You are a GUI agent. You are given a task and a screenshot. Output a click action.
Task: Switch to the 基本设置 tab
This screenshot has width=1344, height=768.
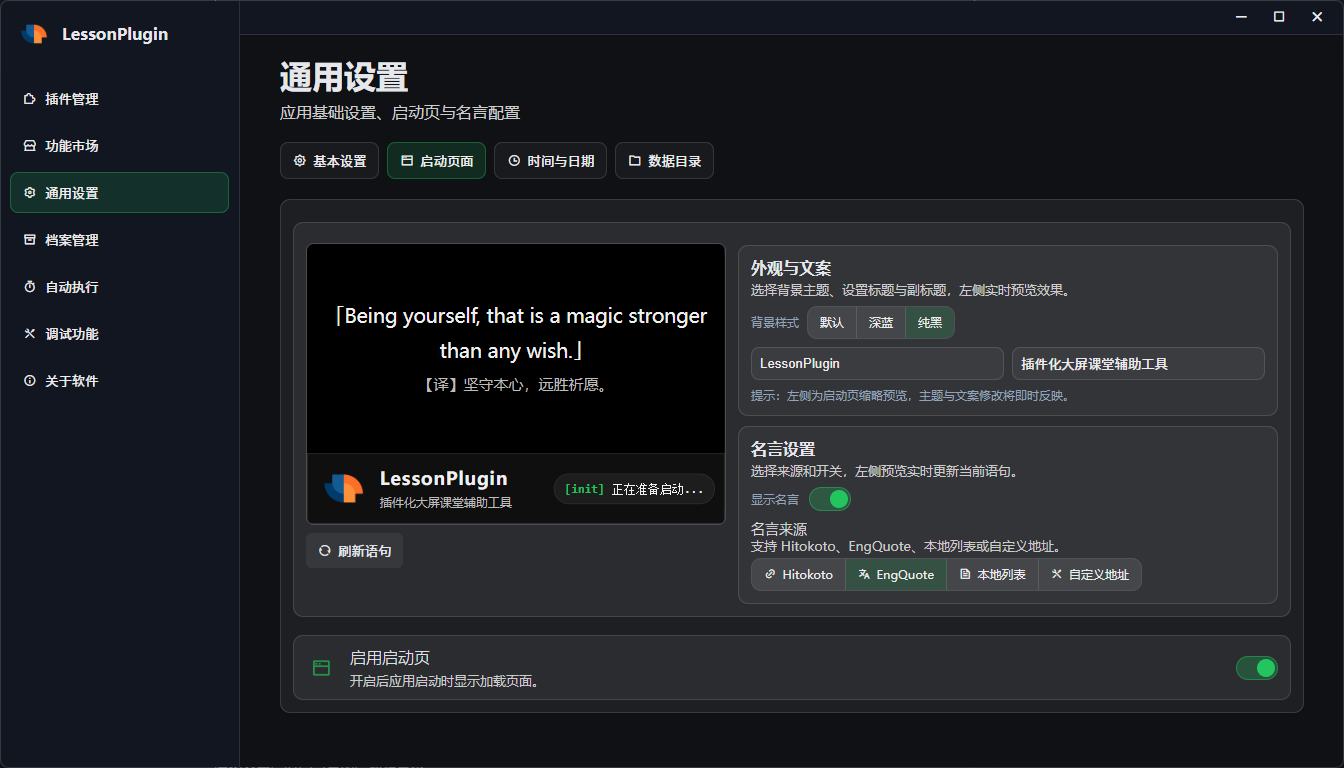tap(329, 161)
